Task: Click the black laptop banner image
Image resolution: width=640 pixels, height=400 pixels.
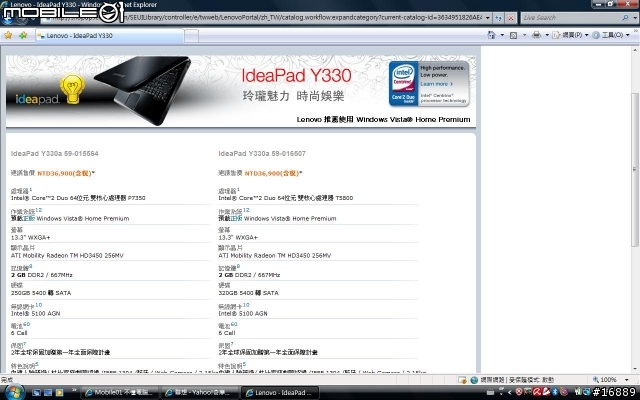Action: [x=142, y=90]
